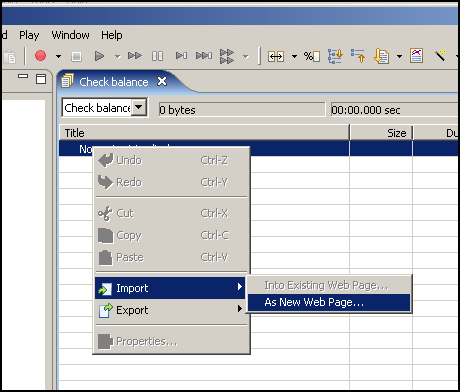460x392 pixels.
Task: Click the Play triangle toolbar button
Action: point(99,56)
